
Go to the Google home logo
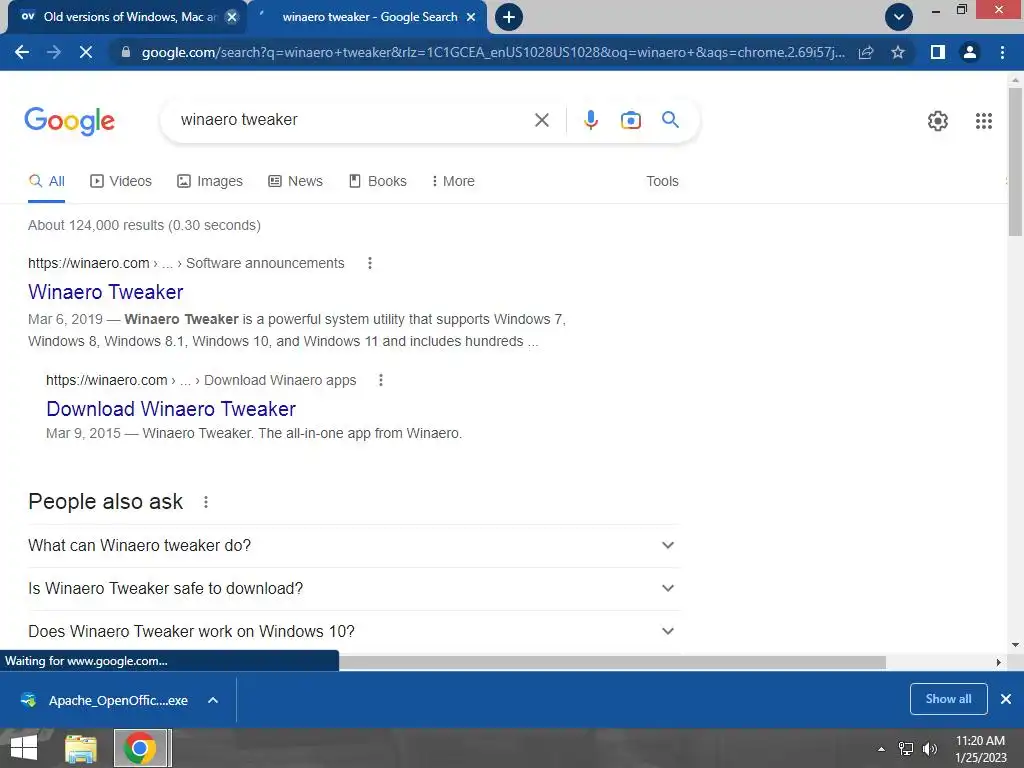click(69, 121)
